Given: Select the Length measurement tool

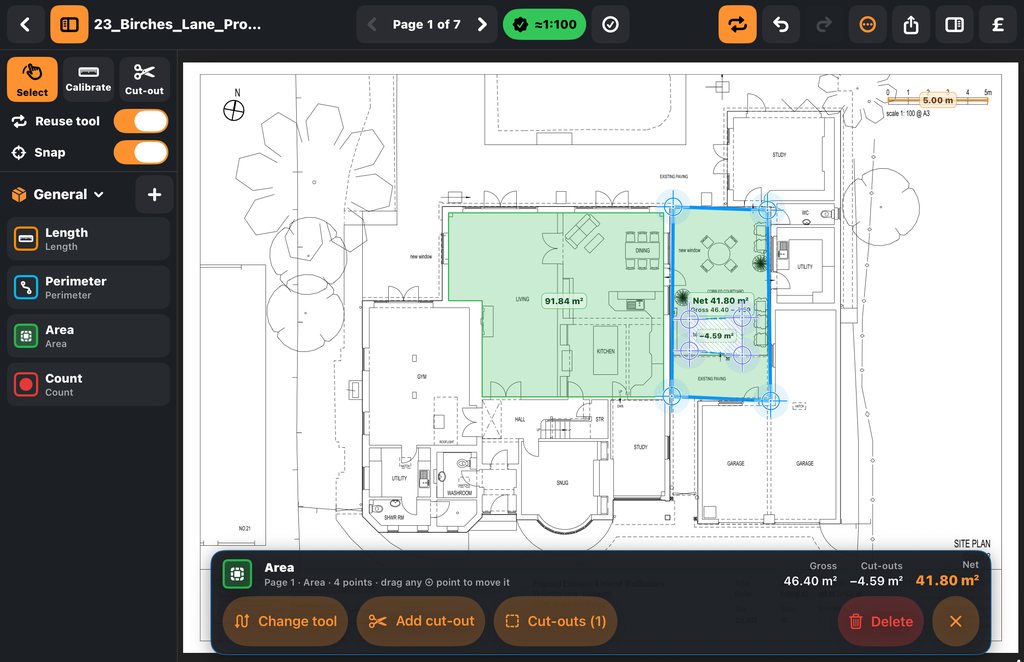Looking at the screenshot, I should (89, 239).
